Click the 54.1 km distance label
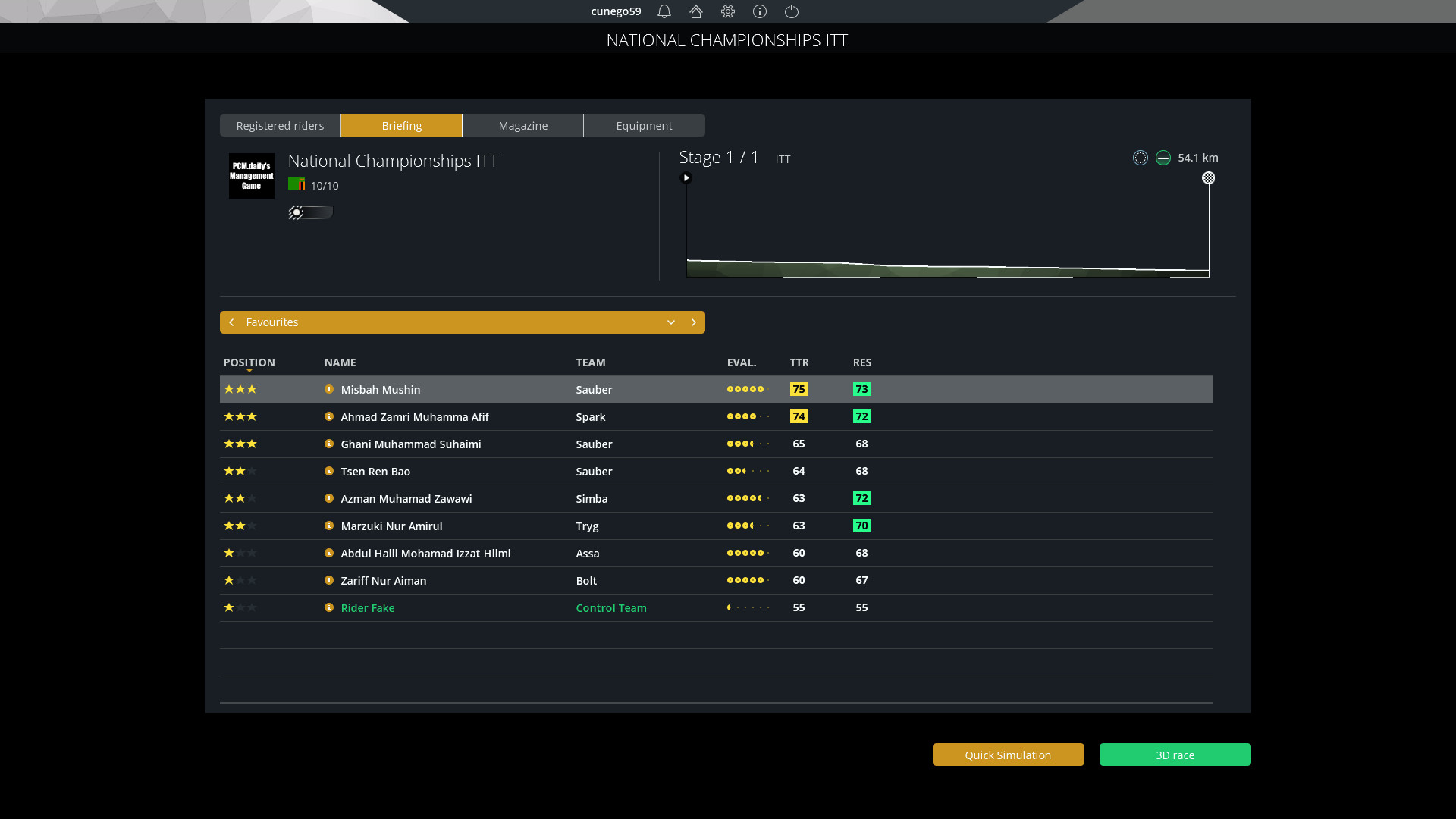This screenshot has height=819, width=1456. 1198,158
